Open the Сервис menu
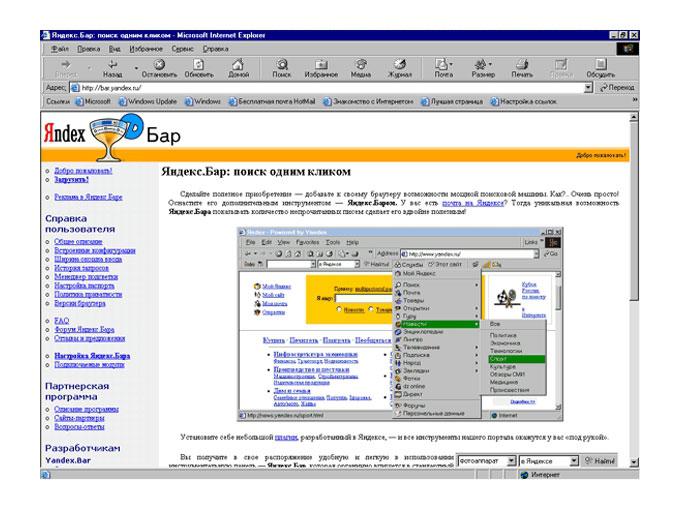 coord(182,49)
